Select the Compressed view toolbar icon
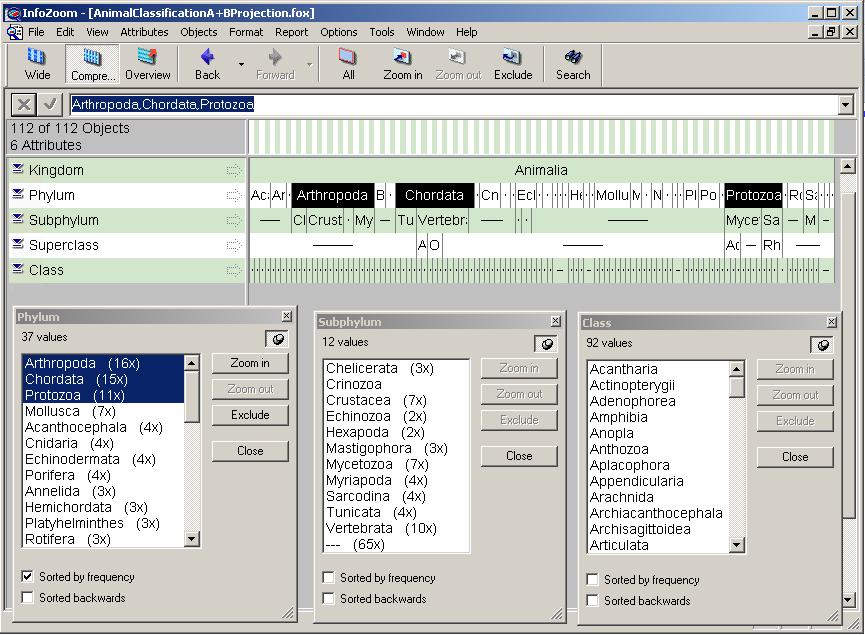Screen dimensions: 865x635 [93, 64]
